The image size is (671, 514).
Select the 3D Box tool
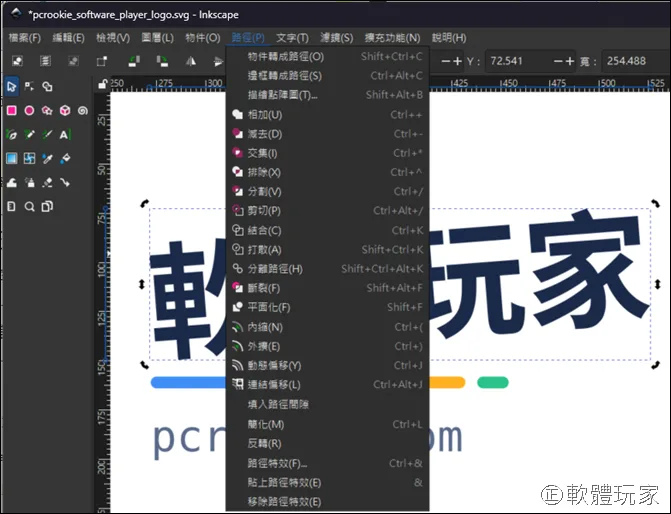point(65,111)
